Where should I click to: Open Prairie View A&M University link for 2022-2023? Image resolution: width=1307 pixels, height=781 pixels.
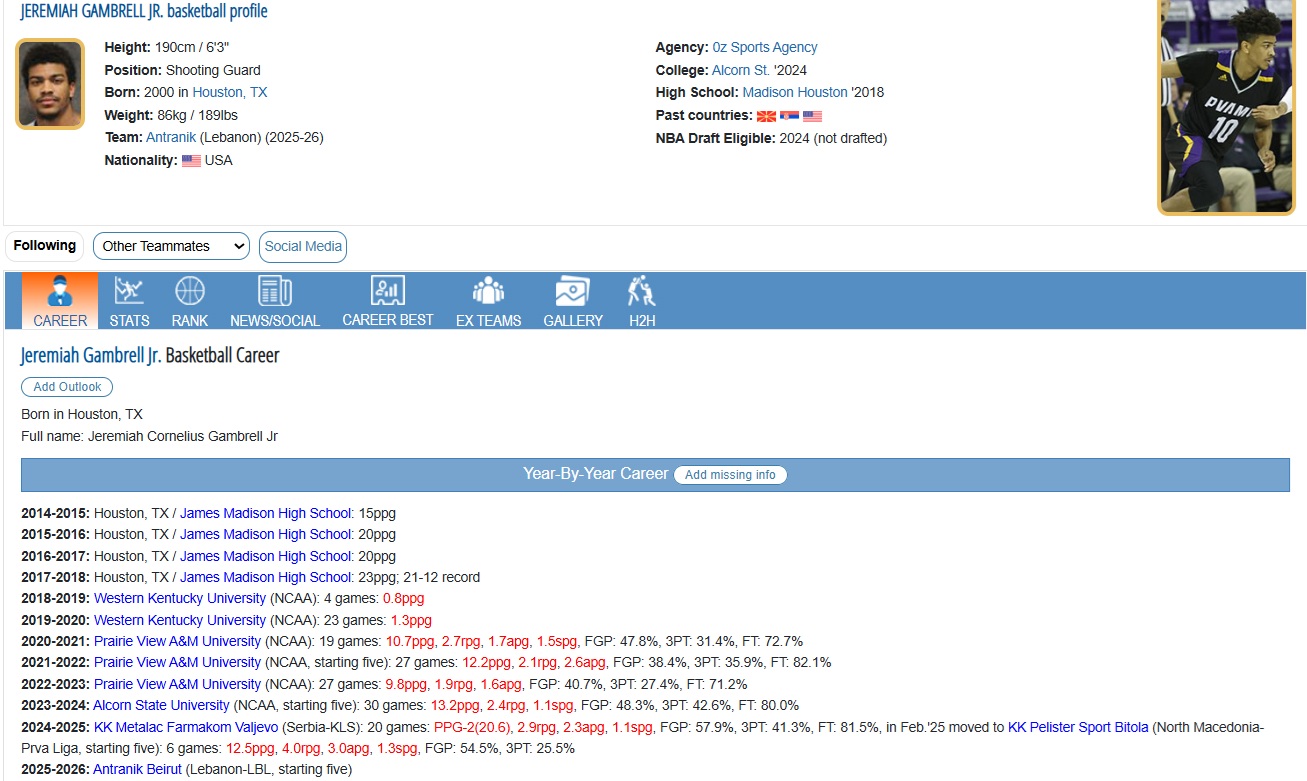click(177, 684)
